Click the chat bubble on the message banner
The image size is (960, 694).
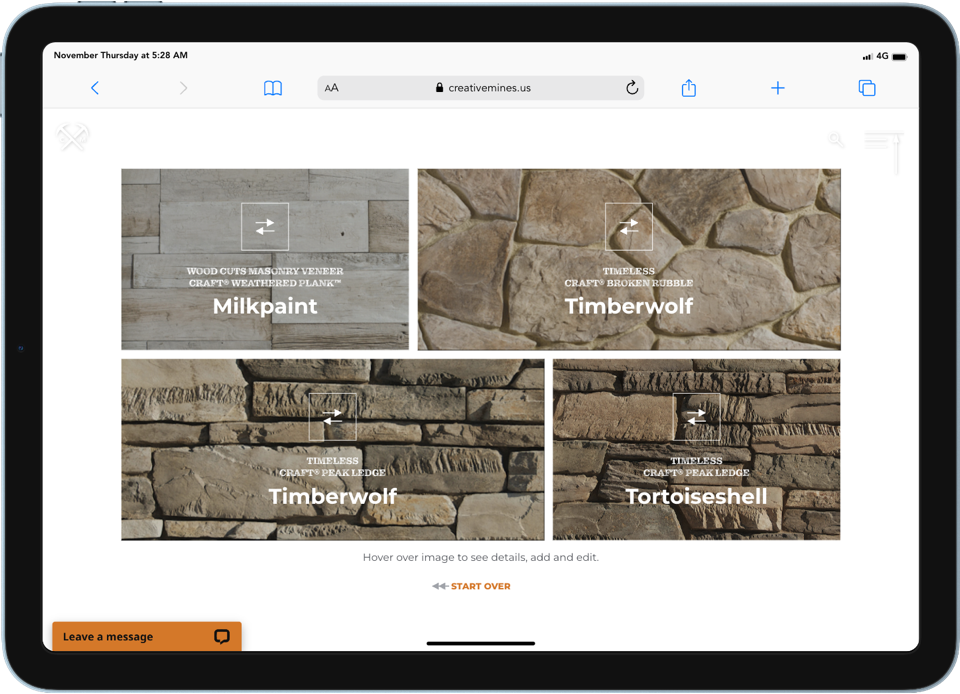(221, 636)
